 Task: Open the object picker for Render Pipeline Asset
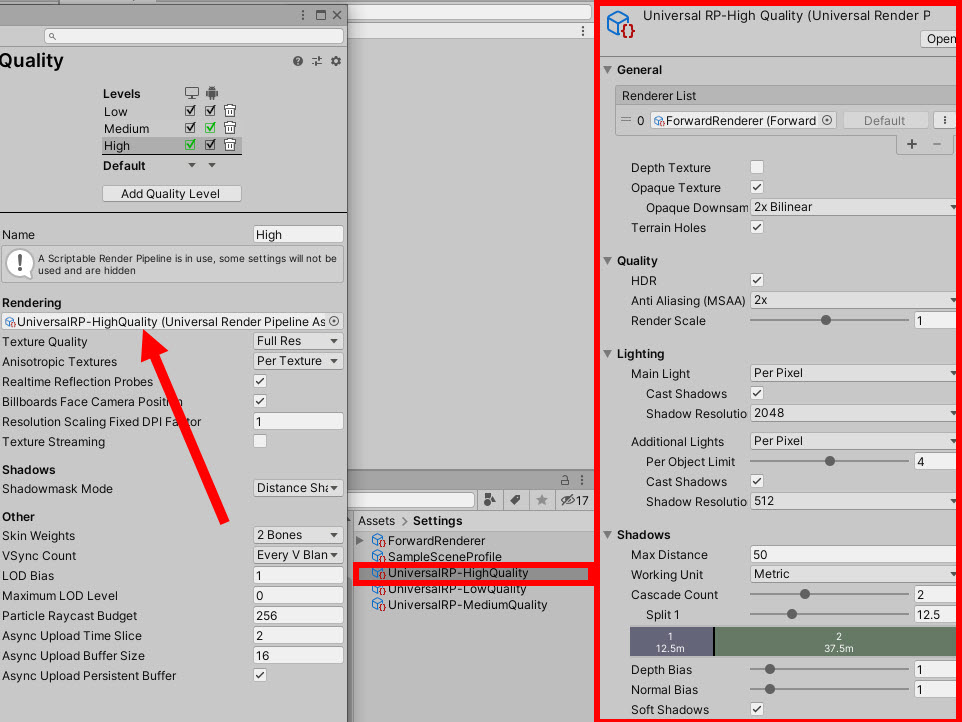[334, 321]
